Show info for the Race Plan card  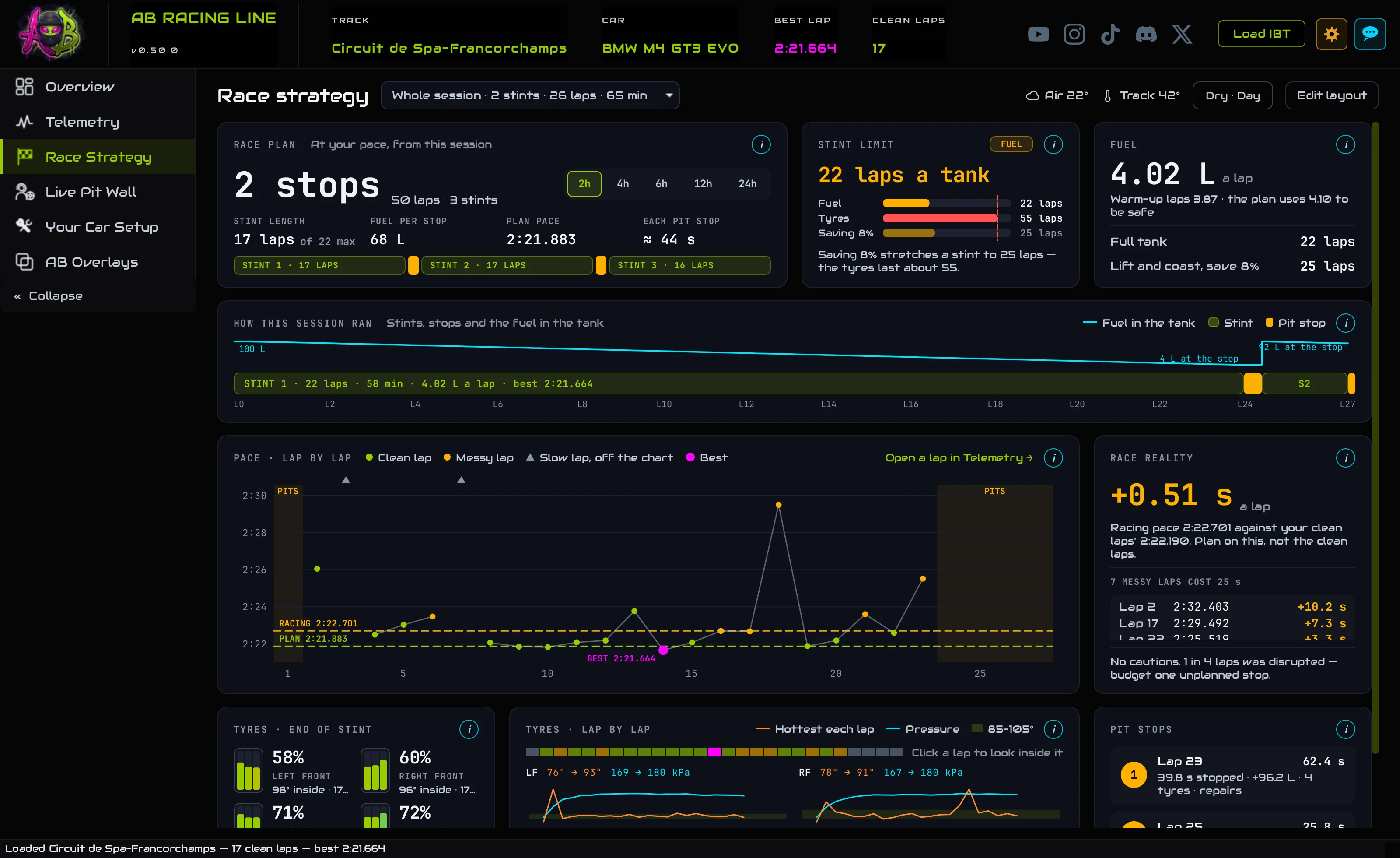pyautogui.click(x=761, y=144)
